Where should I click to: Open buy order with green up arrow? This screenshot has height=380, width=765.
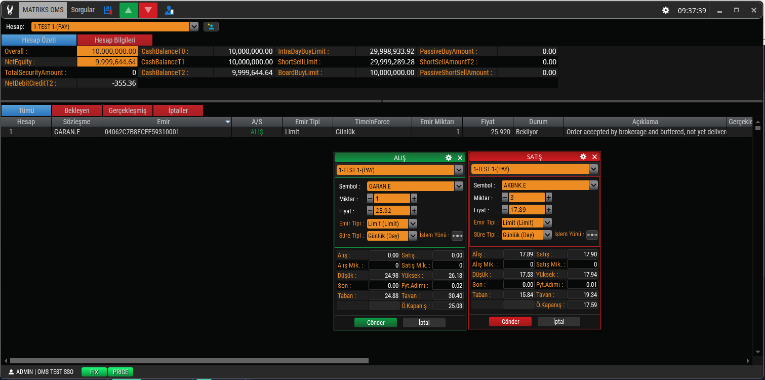129,10
